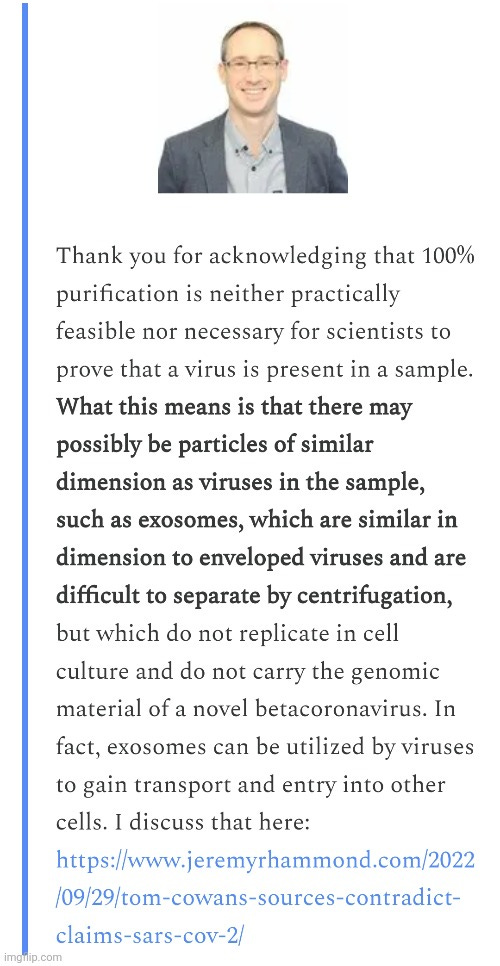Click the bold phrase 'such as exosomes'
This screenshot has height=966, width=500.
pyautogui.click(x=143, y=521)
